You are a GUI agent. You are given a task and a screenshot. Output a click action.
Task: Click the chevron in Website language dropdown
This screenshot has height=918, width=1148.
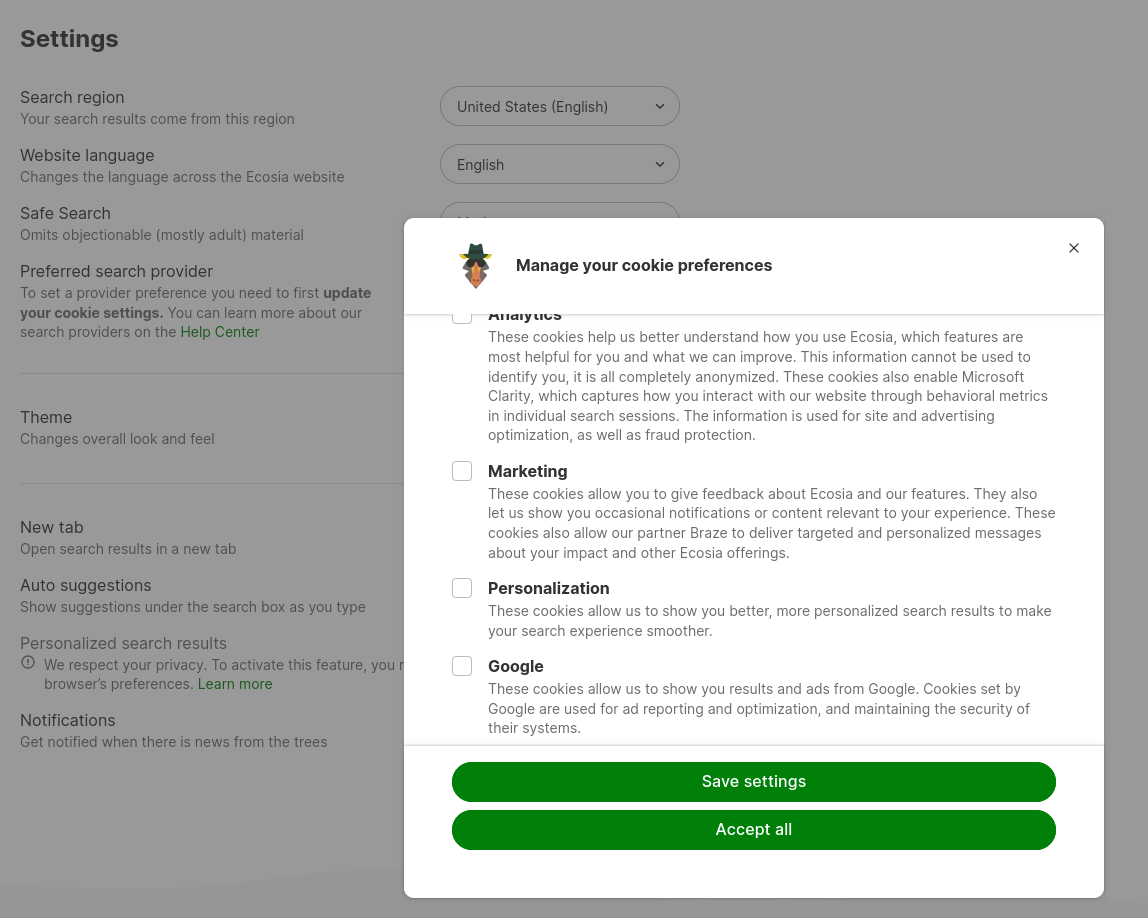[x=660, y=164]
